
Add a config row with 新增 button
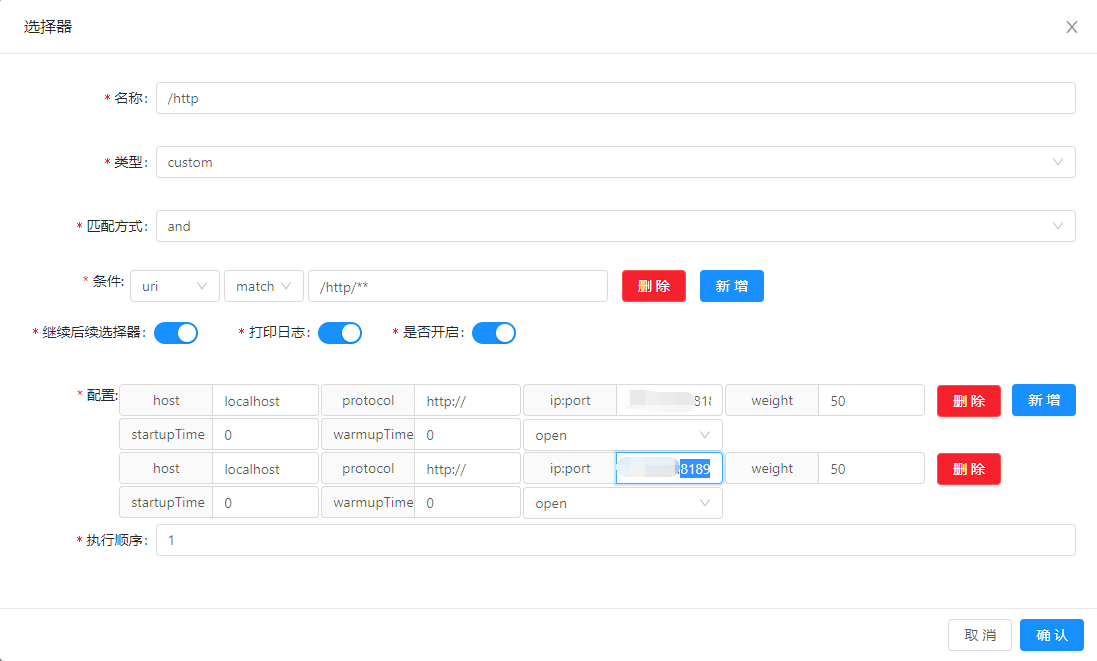pyautogui.click(x=1044, y=400)
